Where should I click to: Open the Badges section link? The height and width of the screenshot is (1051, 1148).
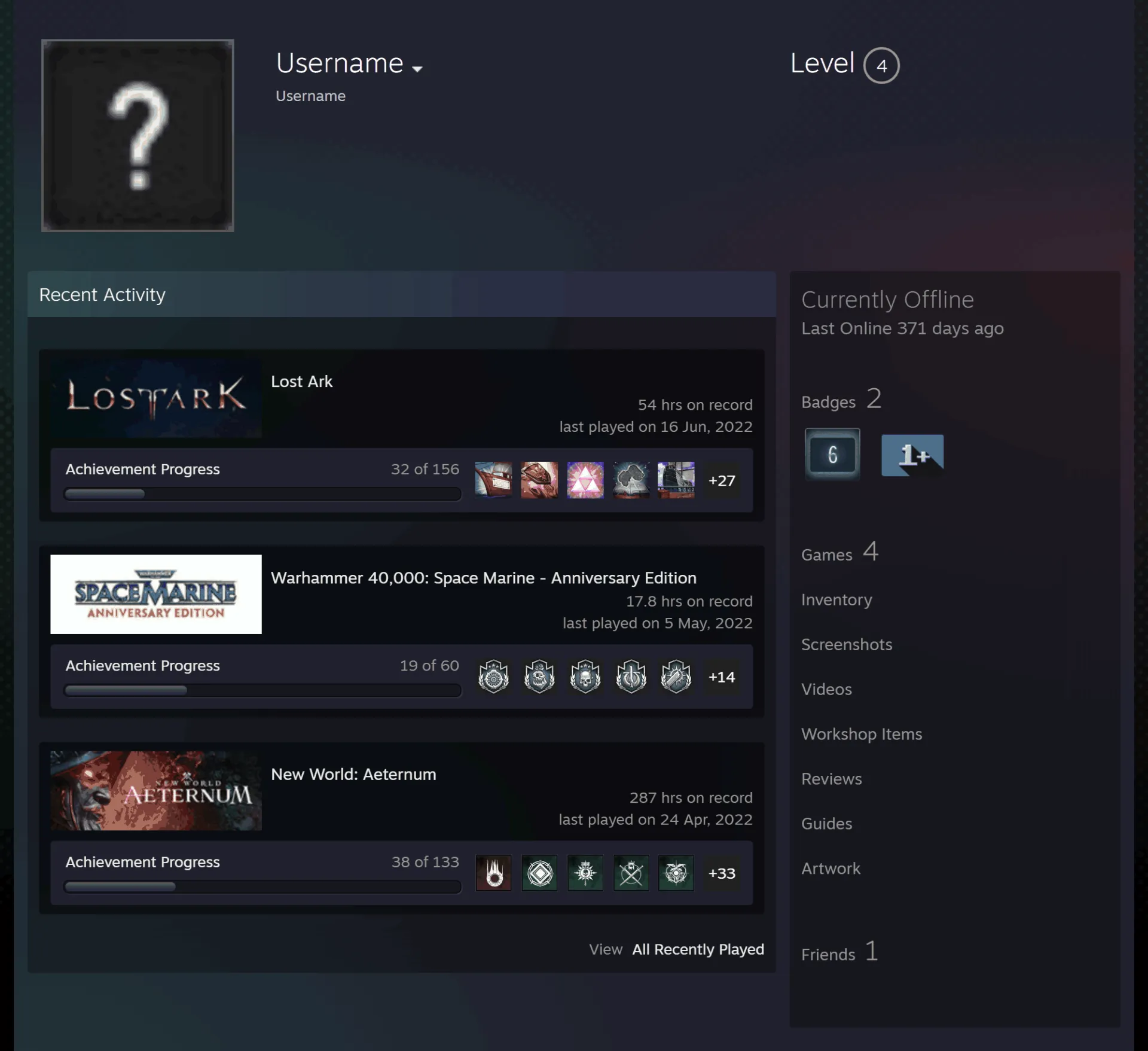coord(841,399)
